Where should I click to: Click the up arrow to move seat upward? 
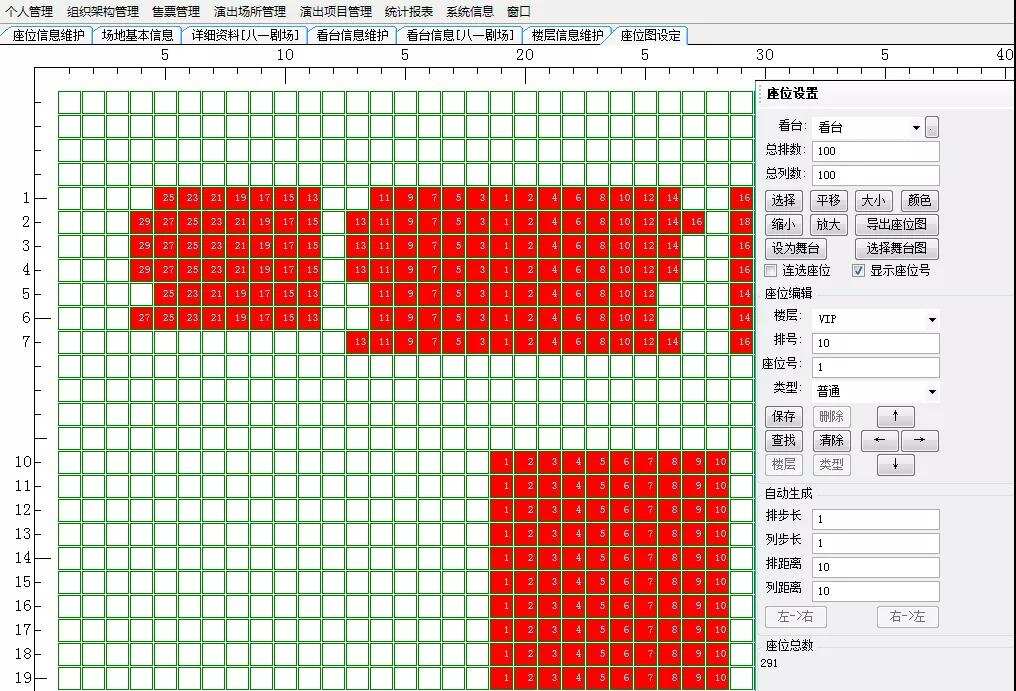[895, 417]
